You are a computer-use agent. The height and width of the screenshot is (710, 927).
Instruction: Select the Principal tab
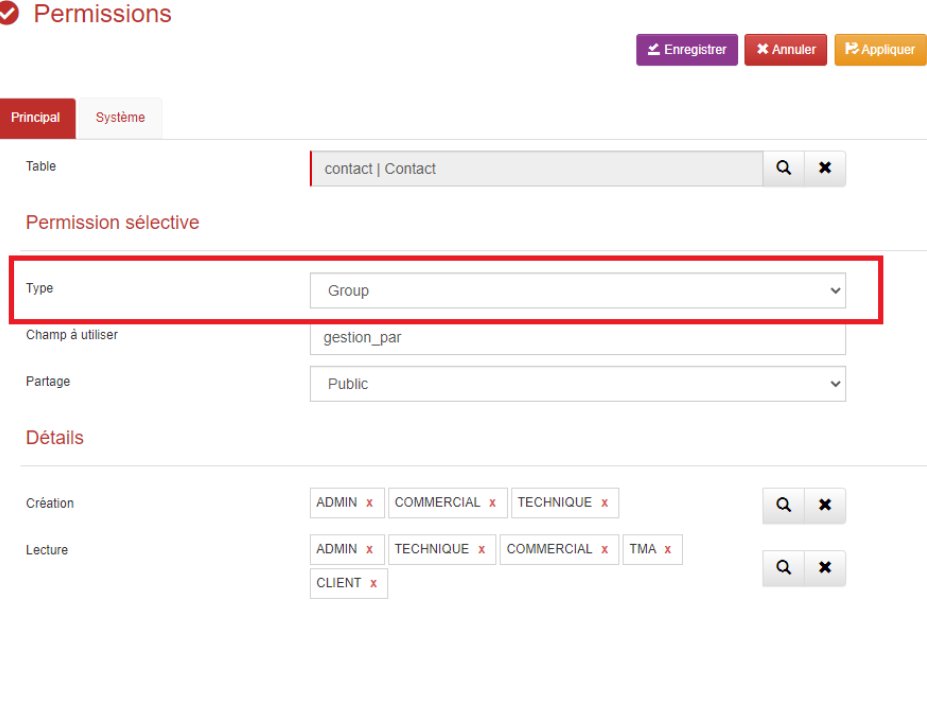pyautogui.click(x=36, y=118)
